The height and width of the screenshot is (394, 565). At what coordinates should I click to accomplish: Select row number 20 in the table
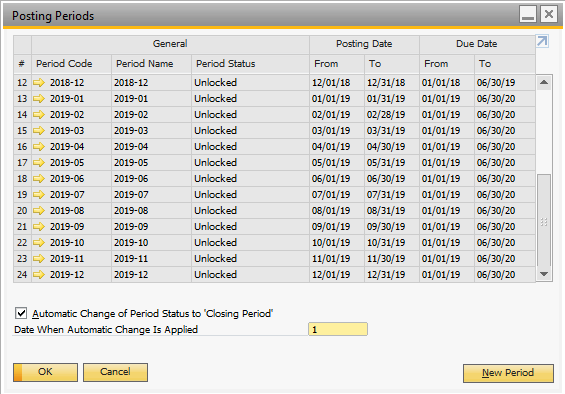click(22, 211)
